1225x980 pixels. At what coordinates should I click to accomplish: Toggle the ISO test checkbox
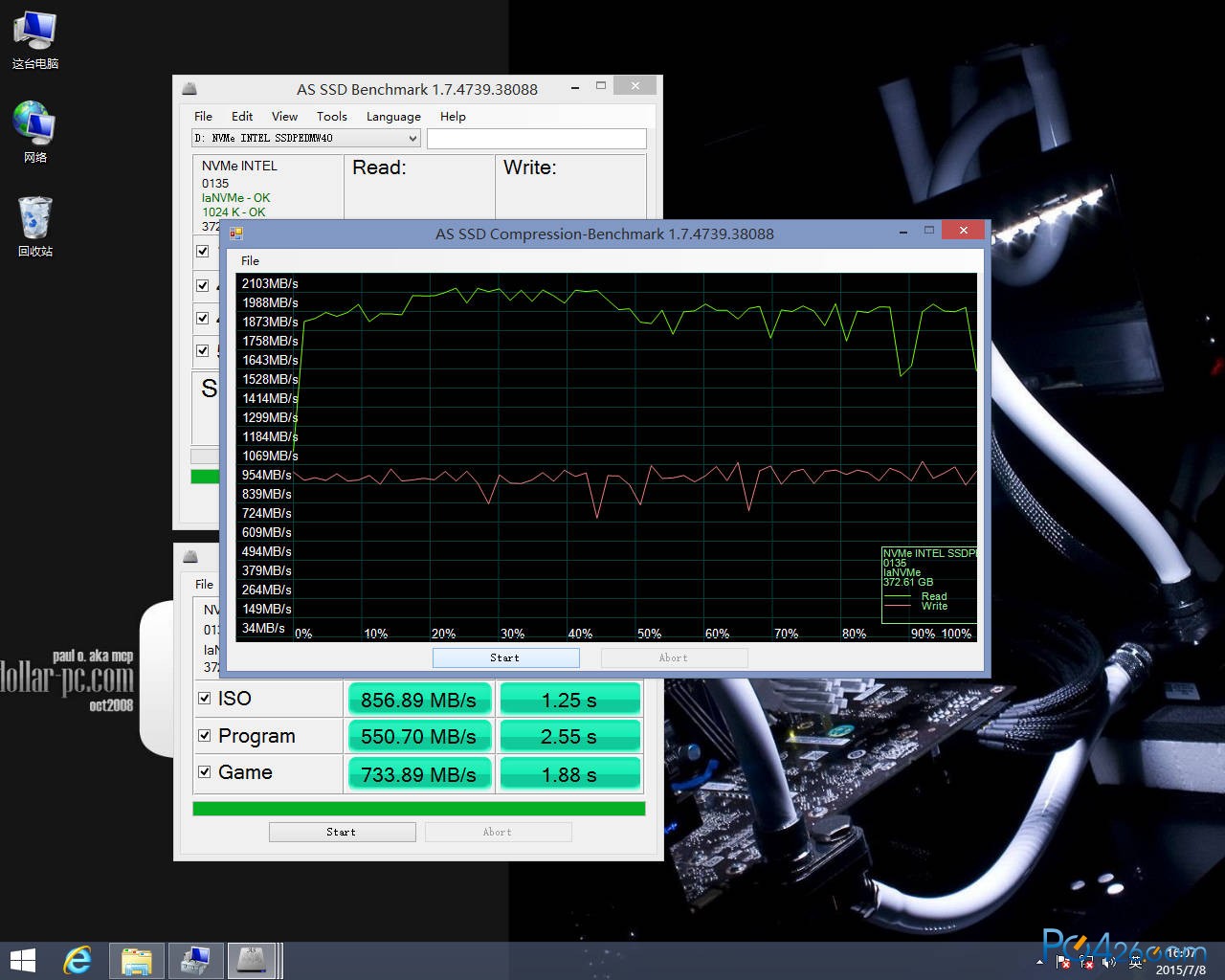pyautogui.click(x=204, y=699)
